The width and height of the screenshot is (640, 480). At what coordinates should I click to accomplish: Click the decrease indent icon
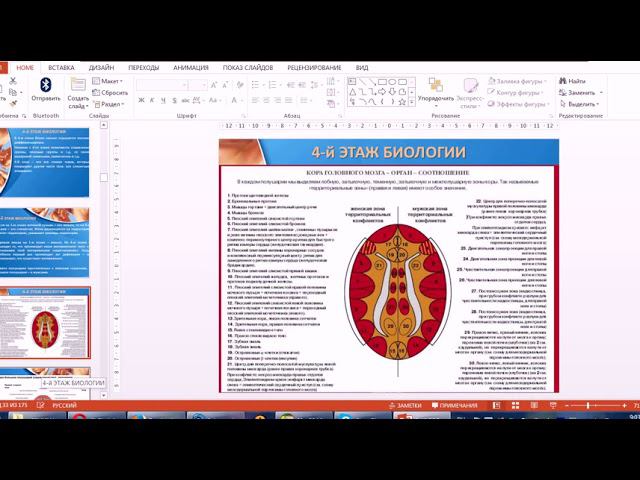(x=291, y=85)
